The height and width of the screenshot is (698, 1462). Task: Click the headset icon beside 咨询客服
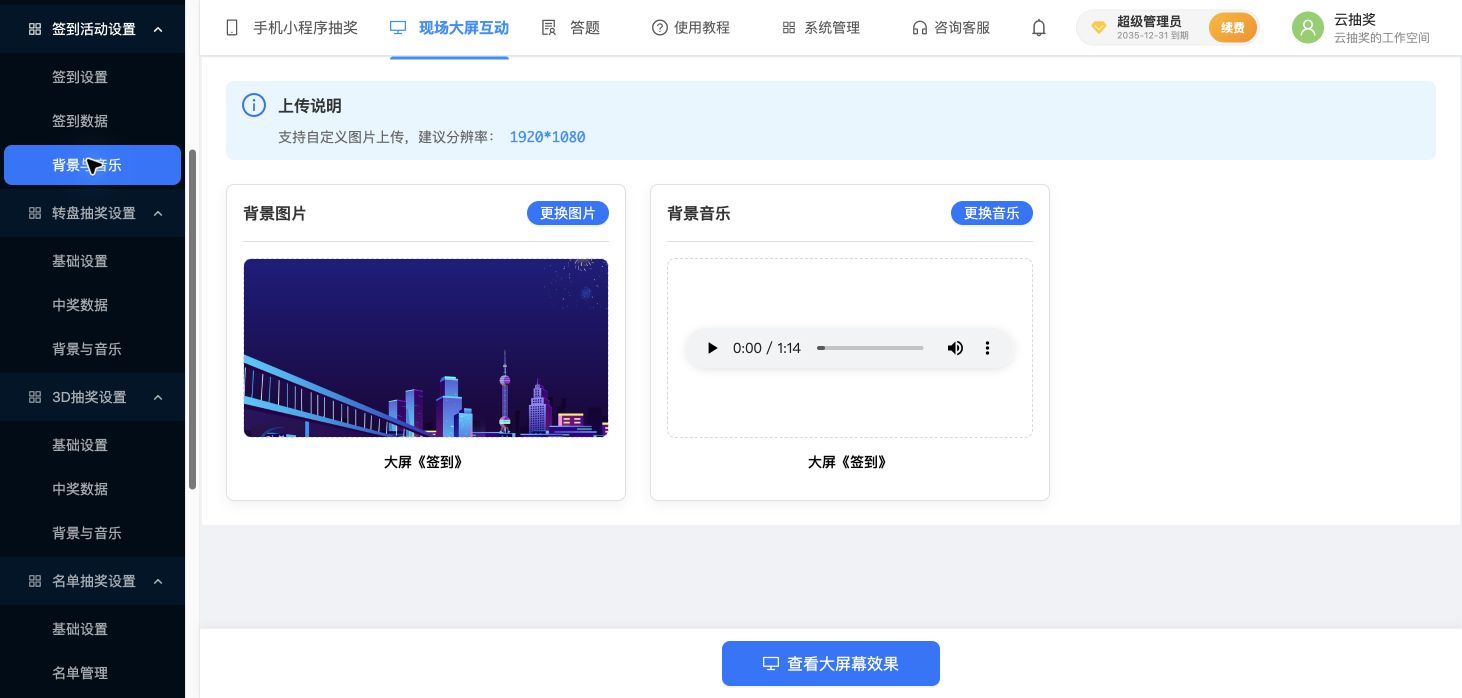pyautogui.click(x=919, y=28)
